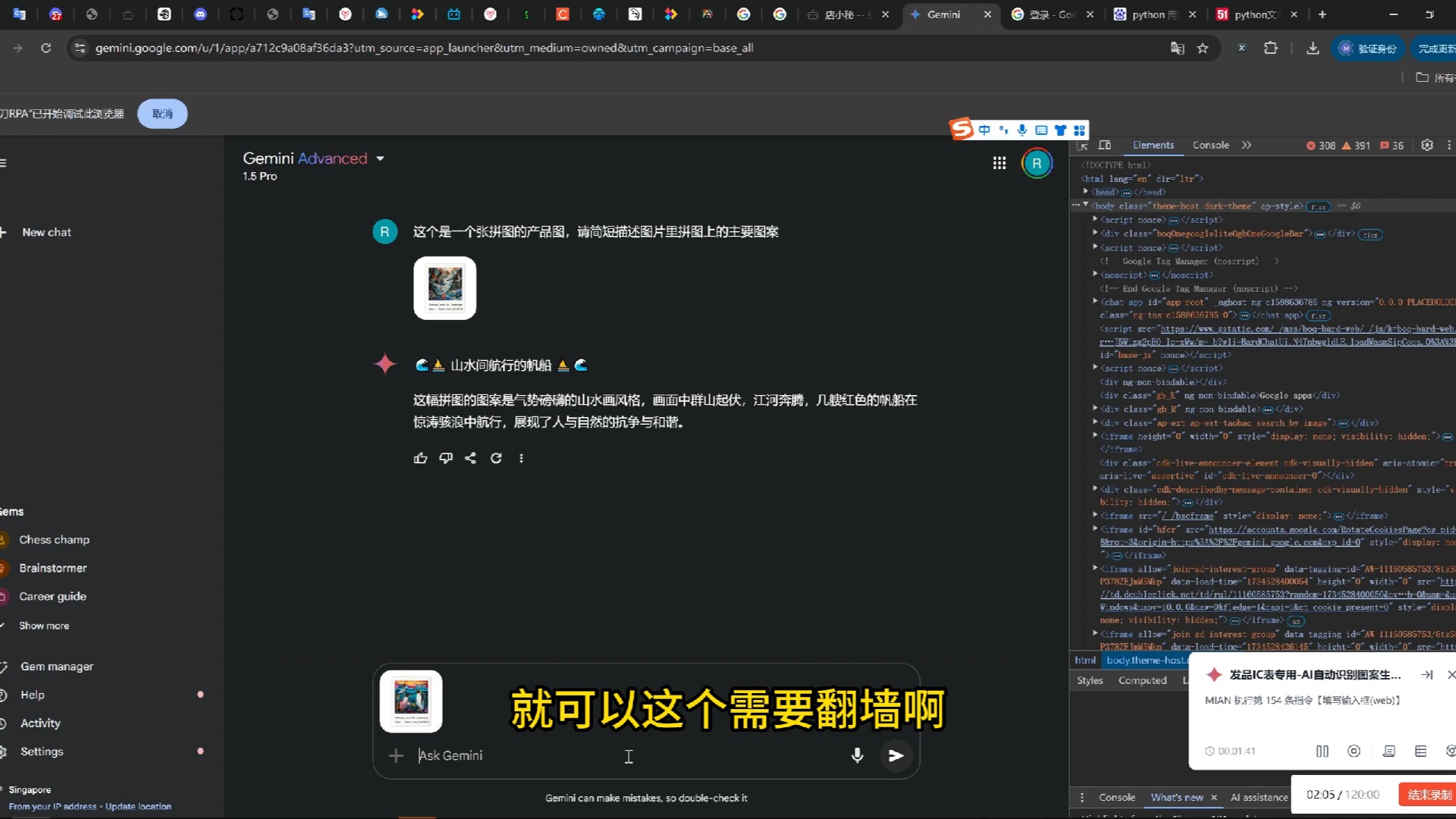Click Update location link

click(138, 806)
